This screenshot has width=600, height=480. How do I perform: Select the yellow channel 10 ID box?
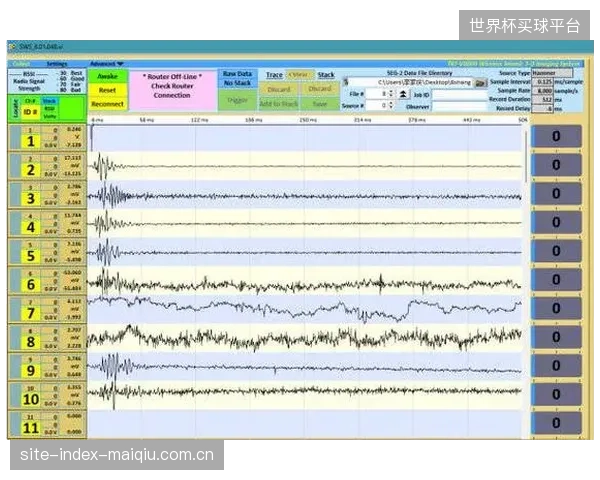(31, 400)
